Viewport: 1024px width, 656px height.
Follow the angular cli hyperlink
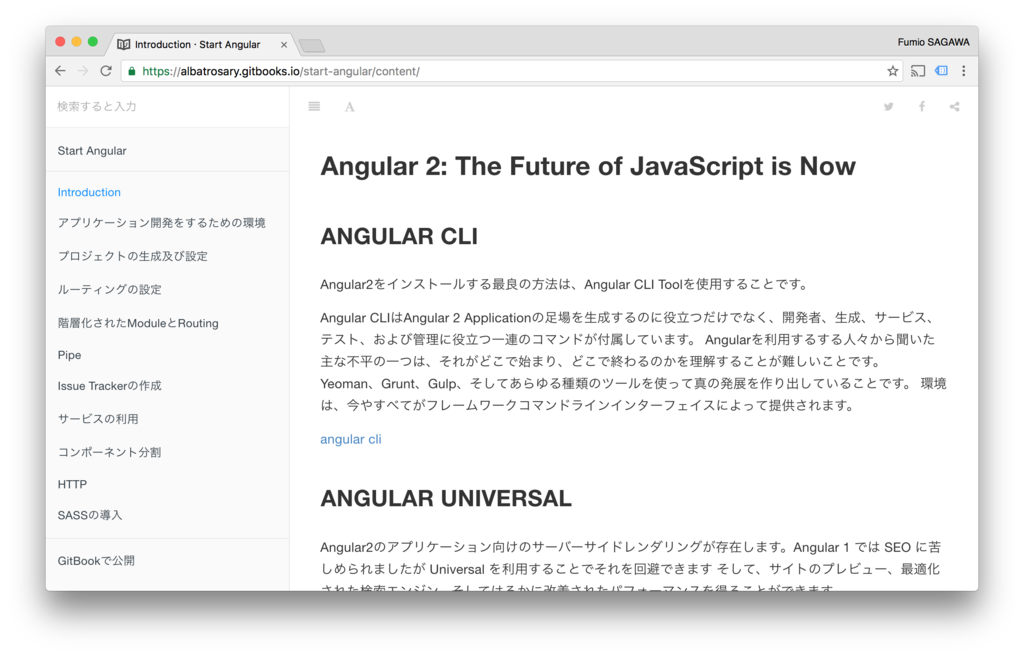point(351,439)
